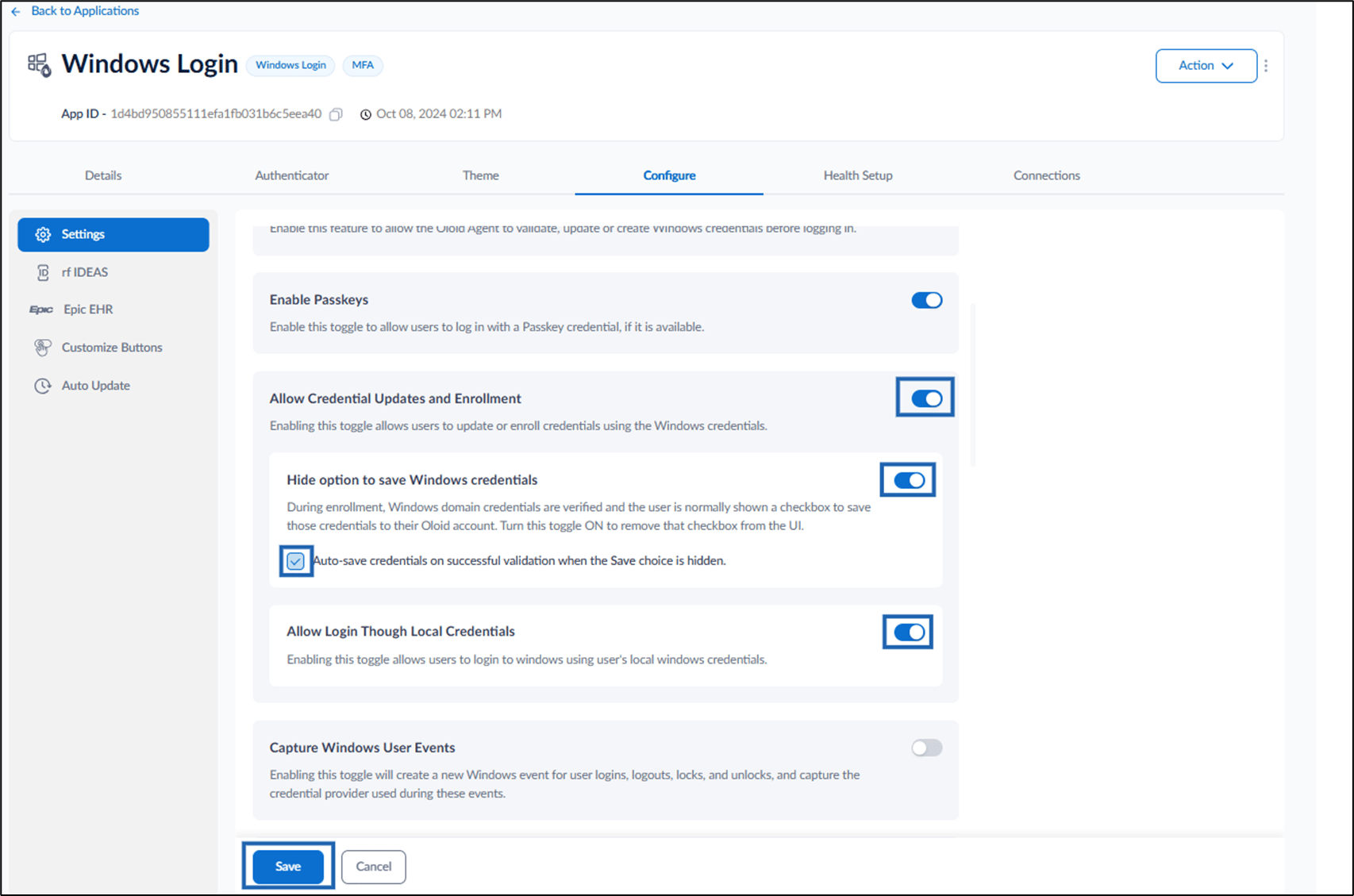Screen dimensions: 1354x896
Task: Open the three-dot more options menu
Action: 1266,66
